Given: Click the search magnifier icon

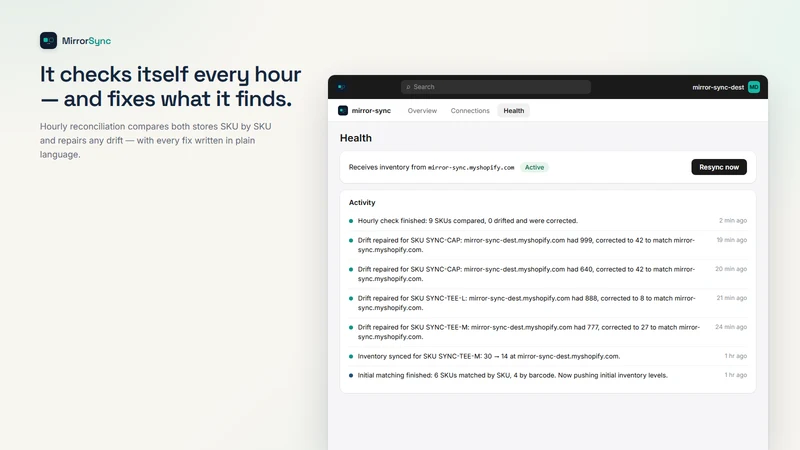Looking at the screenshot, I should (x=408, y=87).
